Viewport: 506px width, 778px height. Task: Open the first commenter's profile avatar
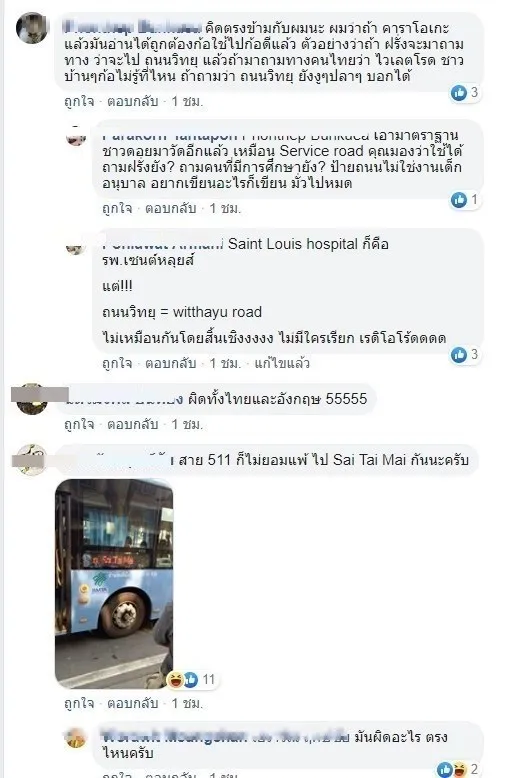coord(32,28)
